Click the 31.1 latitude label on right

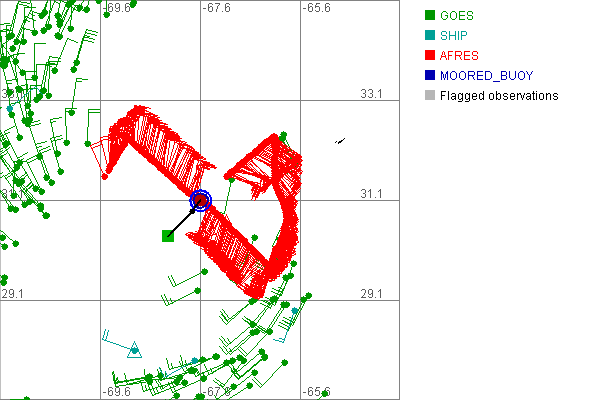coord(372,193)
